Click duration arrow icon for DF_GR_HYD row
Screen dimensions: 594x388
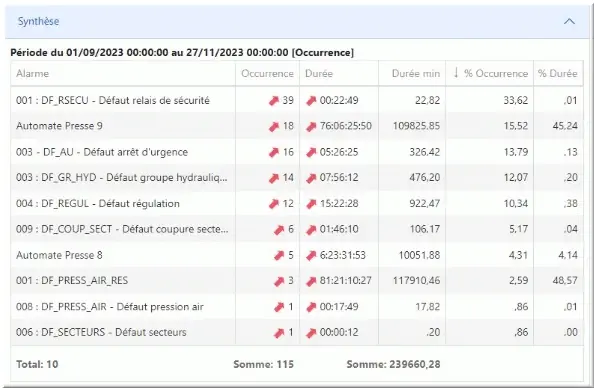(311, 178)
